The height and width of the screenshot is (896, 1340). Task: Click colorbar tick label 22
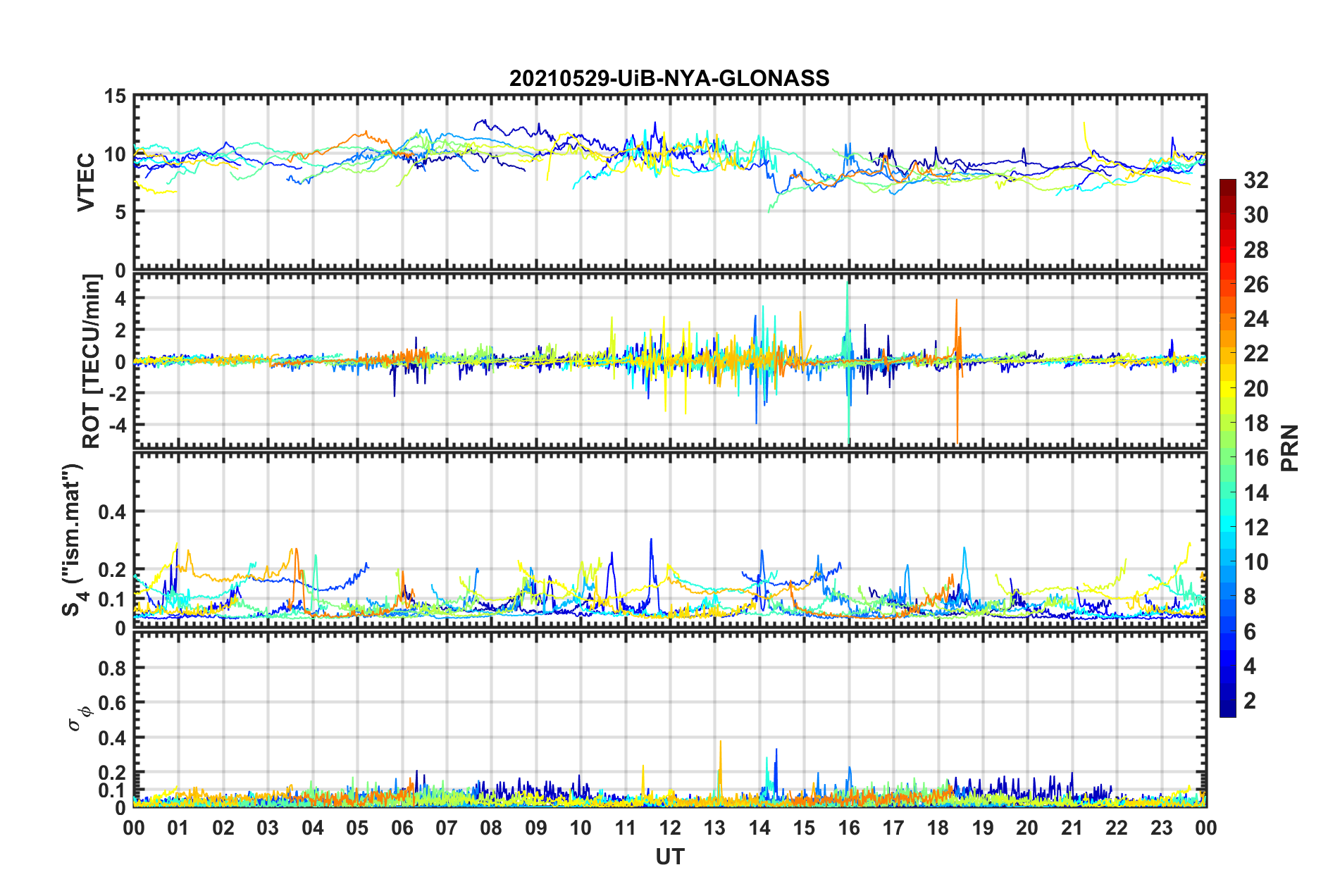pos(1255,354)
